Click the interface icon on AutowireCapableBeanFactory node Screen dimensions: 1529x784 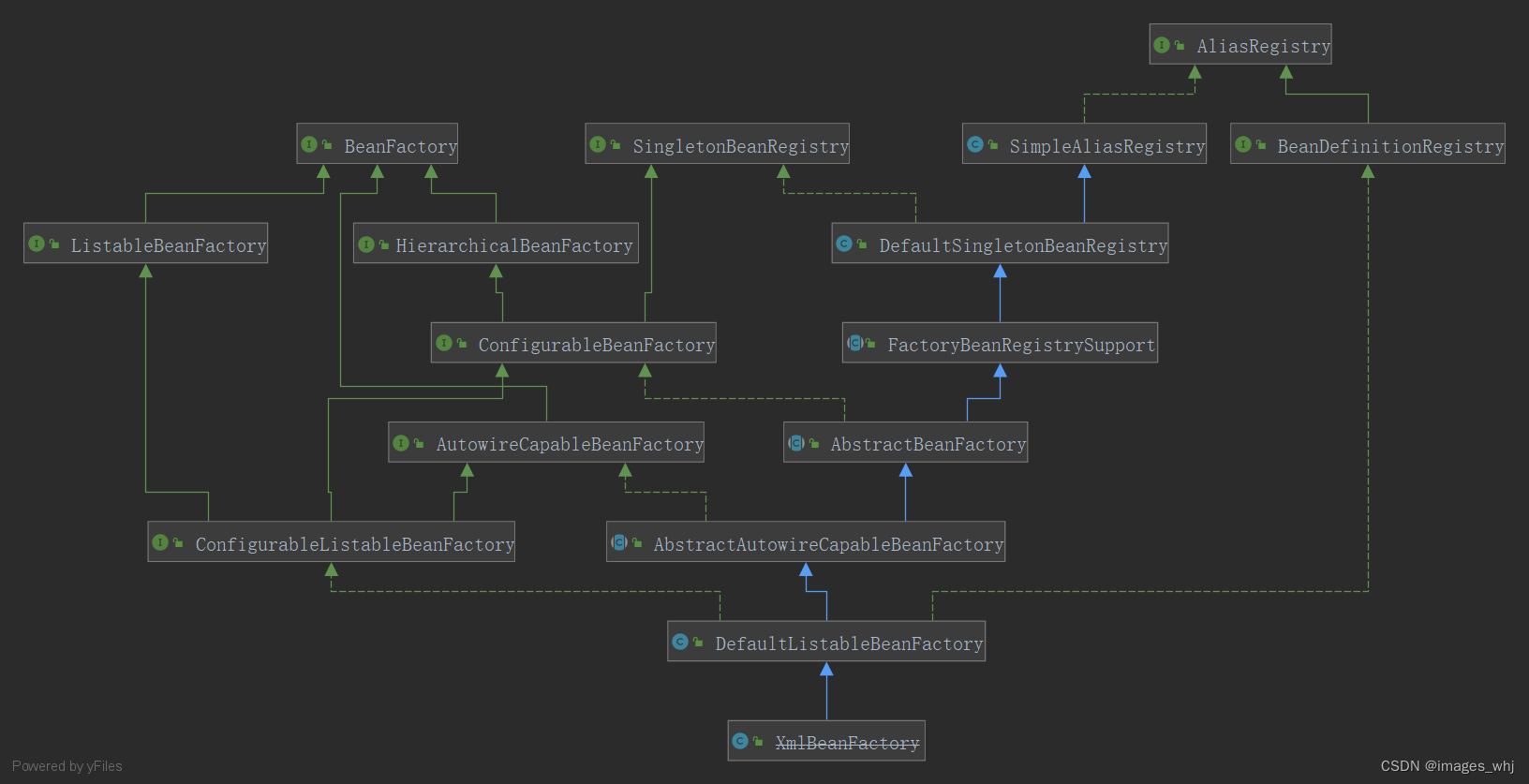click(401, 443)
